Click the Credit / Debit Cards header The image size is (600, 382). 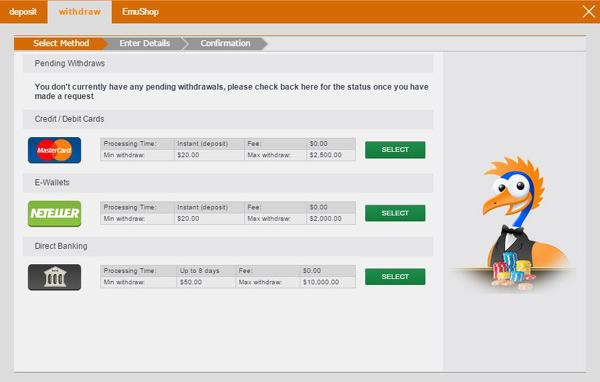(x=228, y=119)
